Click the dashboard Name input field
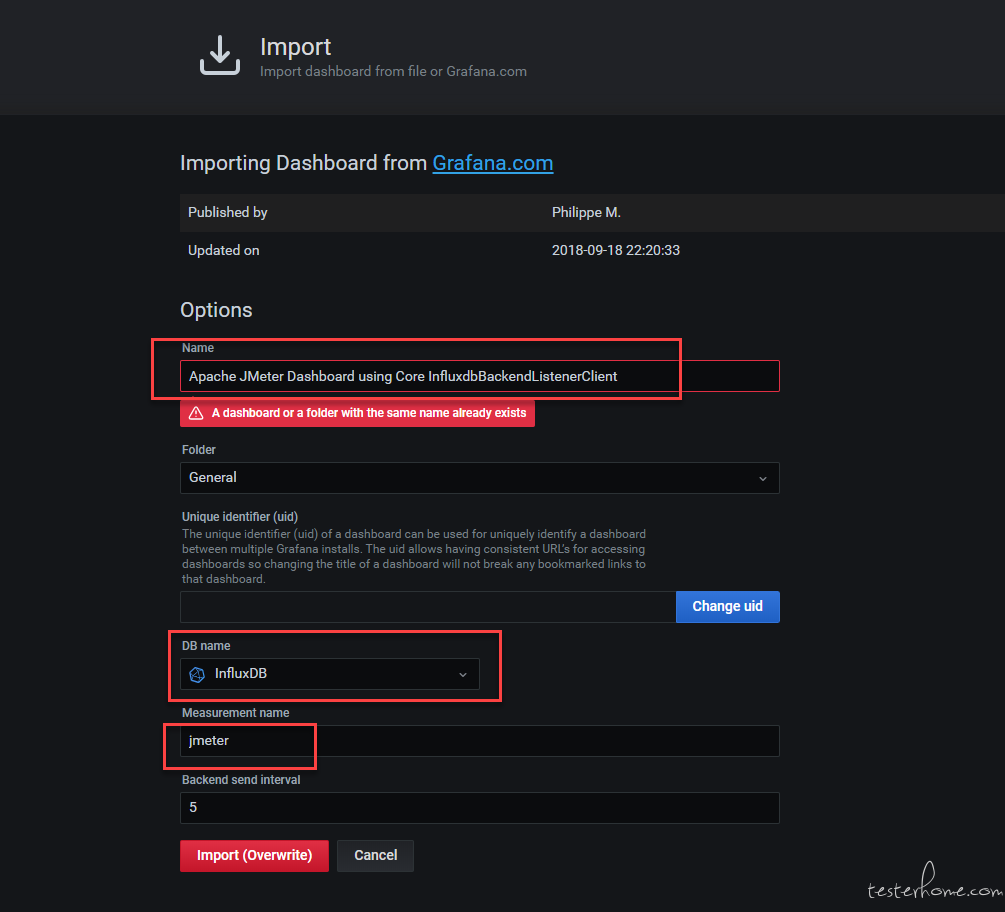1005x912 pixels. coord(479,376)
